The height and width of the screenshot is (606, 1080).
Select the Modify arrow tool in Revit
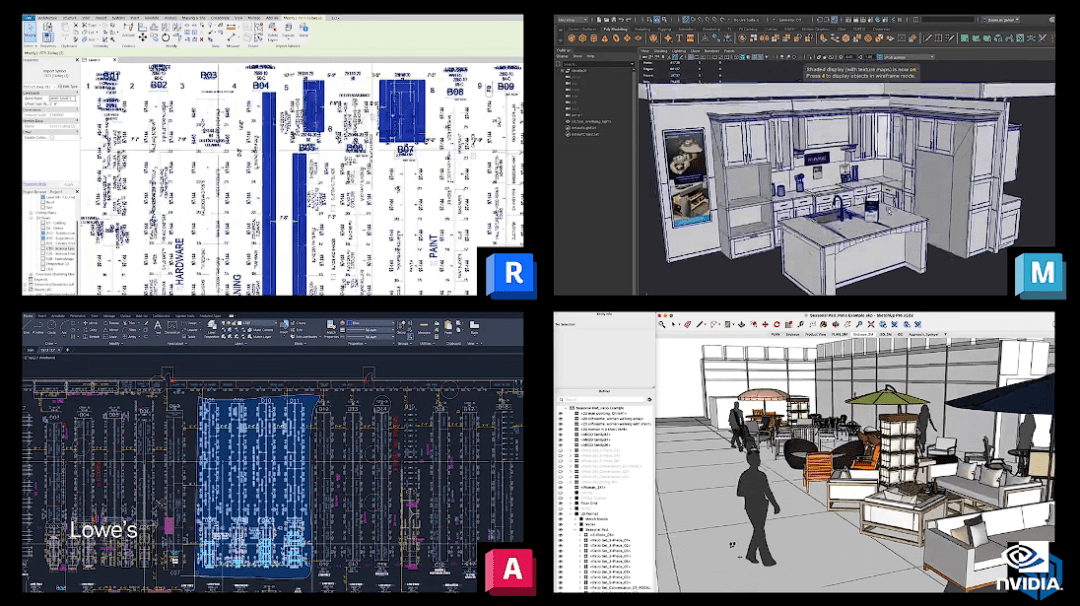(x=30, y=32)
